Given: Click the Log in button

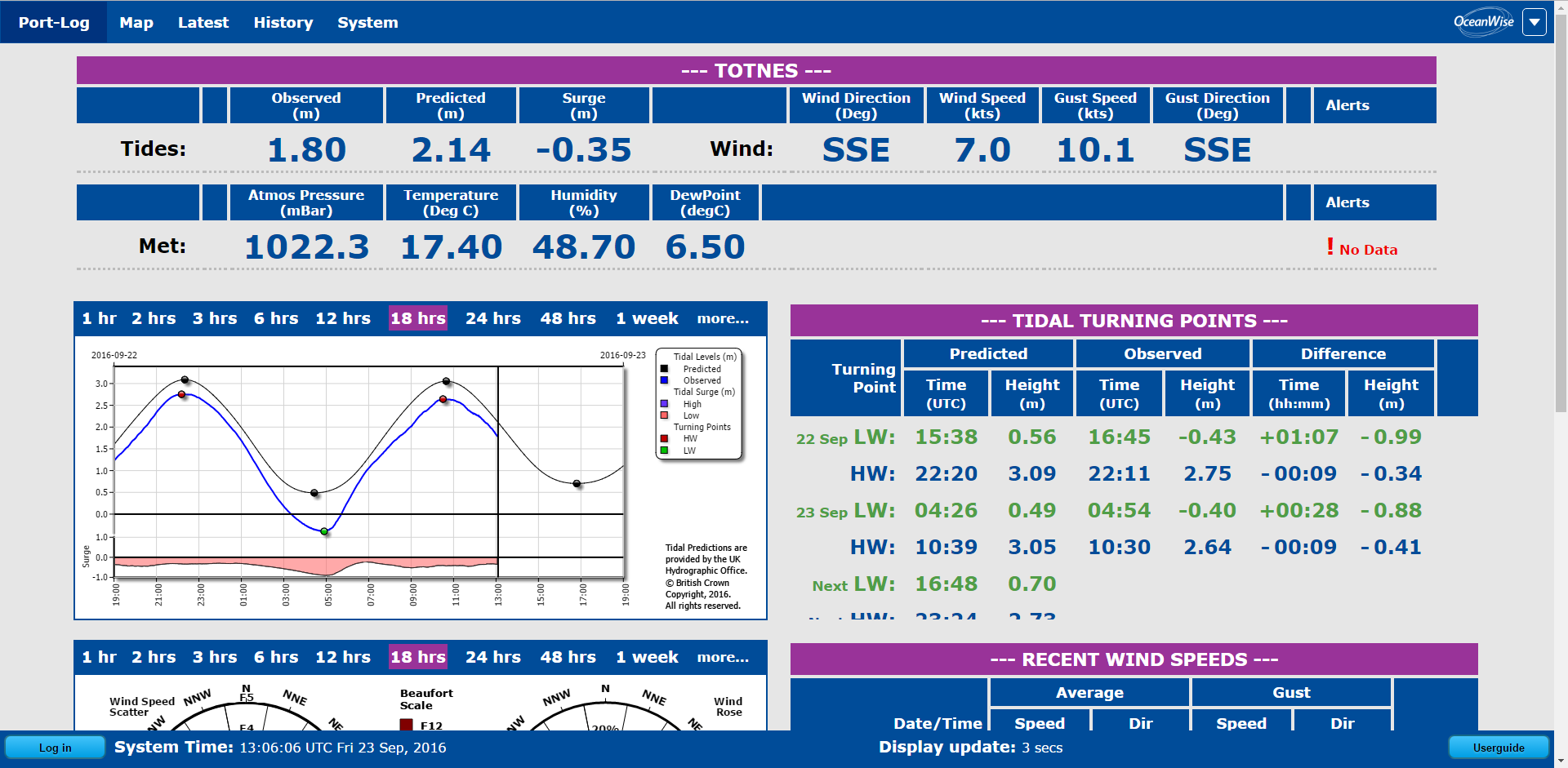Looking at the screenshot, I should (56, 748).
